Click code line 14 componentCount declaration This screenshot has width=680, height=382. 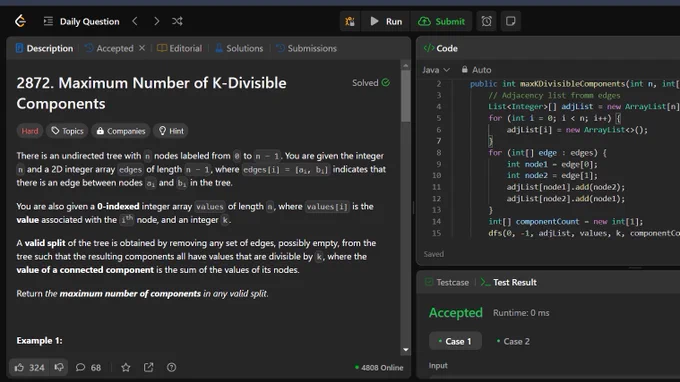click(x=566, y=222)
